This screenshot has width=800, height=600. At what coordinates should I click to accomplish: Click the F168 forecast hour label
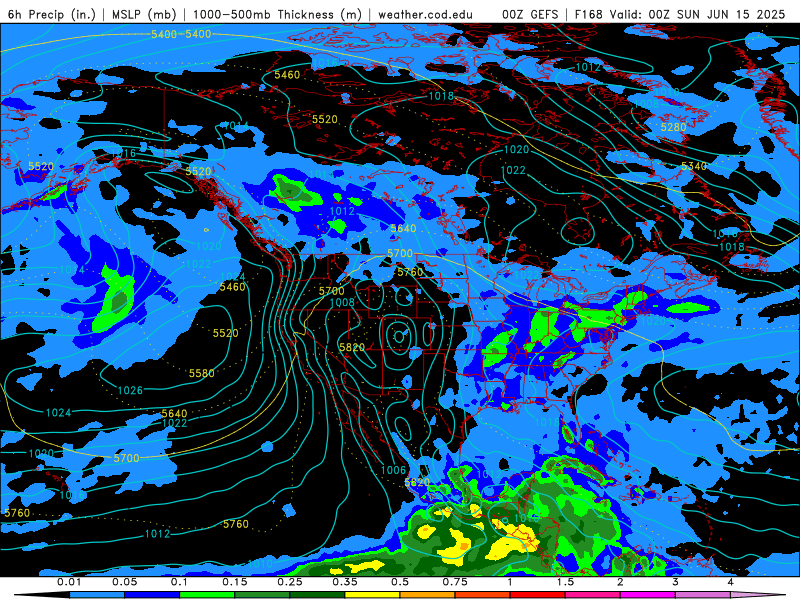point(590,14)
